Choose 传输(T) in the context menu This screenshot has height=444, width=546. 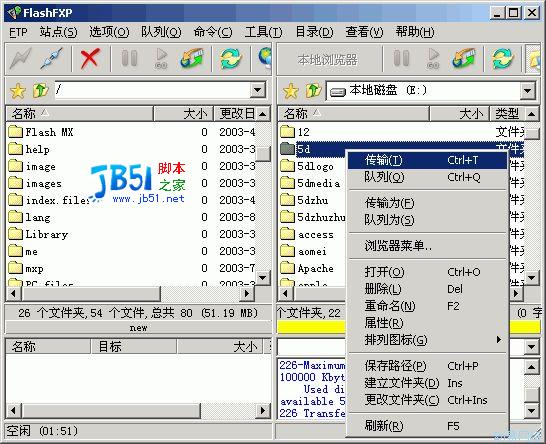(427, 160)
